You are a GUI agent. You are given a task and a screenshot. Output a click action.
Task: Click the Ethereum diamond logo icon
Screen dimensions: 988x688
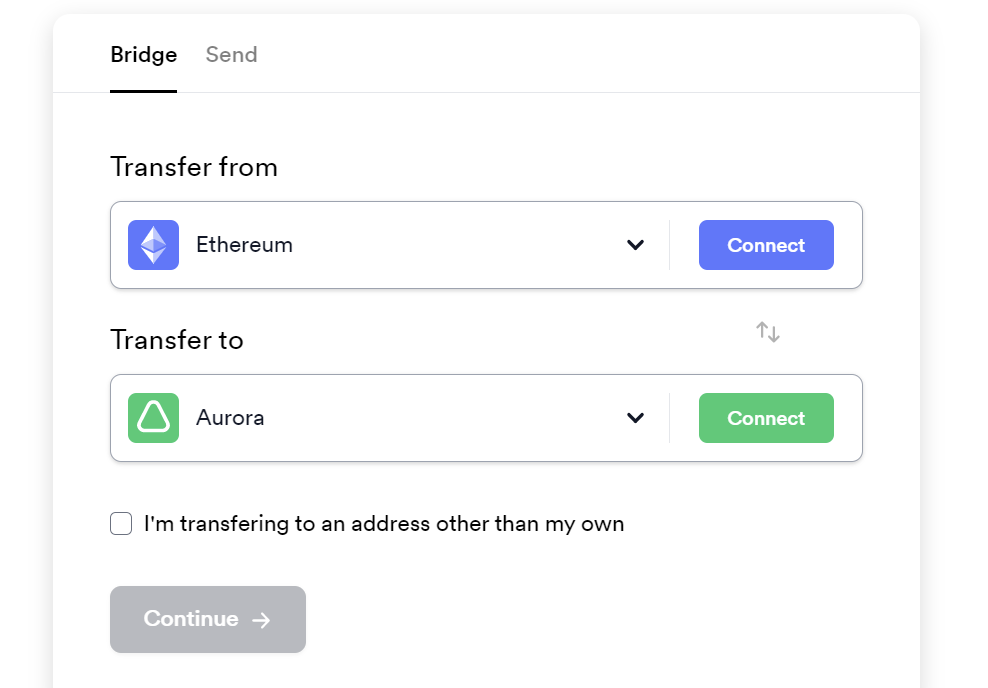(x=153, y=245)
